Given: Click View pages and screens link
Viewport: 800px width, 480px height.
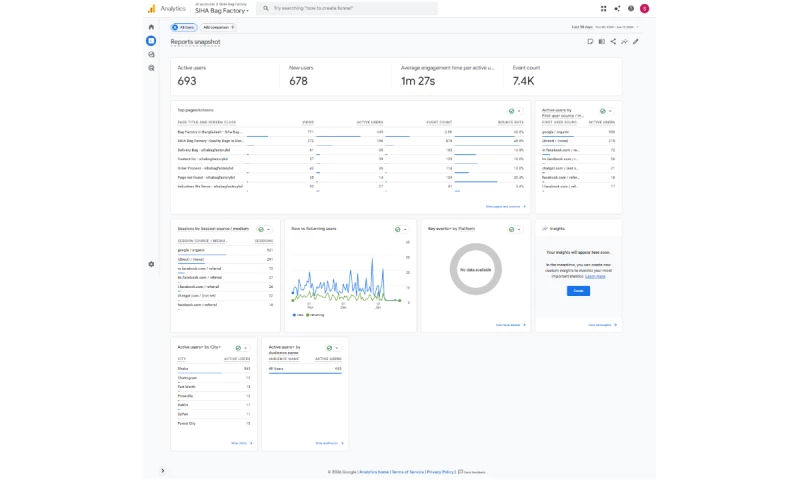Looking at the screenshot, I should point(503,206).
